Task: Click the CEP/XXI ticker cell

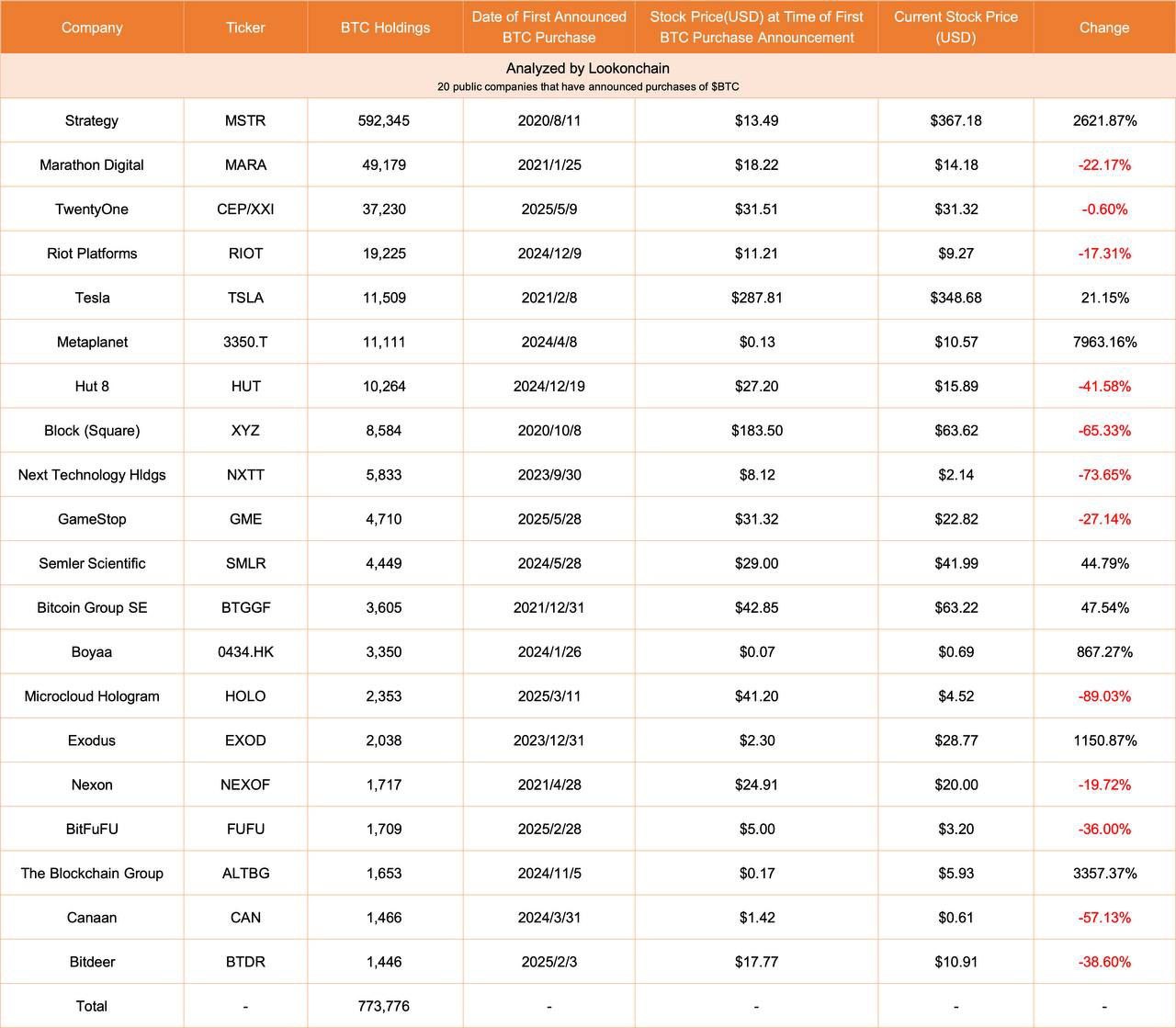Action: coord(245,209)
